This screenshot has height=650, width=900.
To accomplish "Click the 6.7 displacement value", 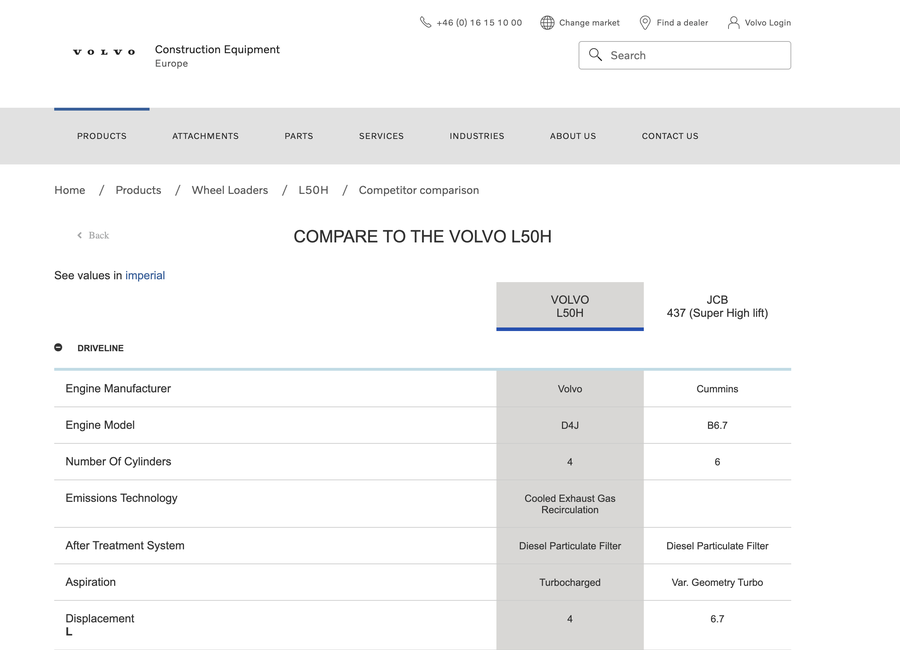I will pos(717,619).
